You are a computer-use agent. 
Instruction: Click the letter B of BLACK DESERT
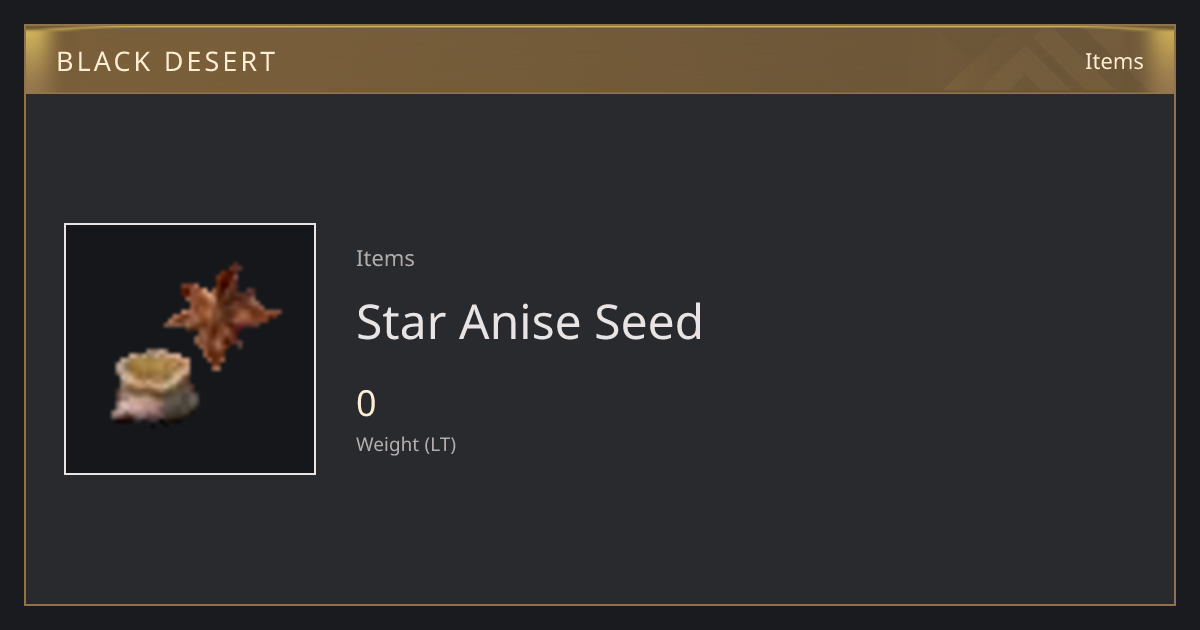pyautogui.click(x=65, y=62)
